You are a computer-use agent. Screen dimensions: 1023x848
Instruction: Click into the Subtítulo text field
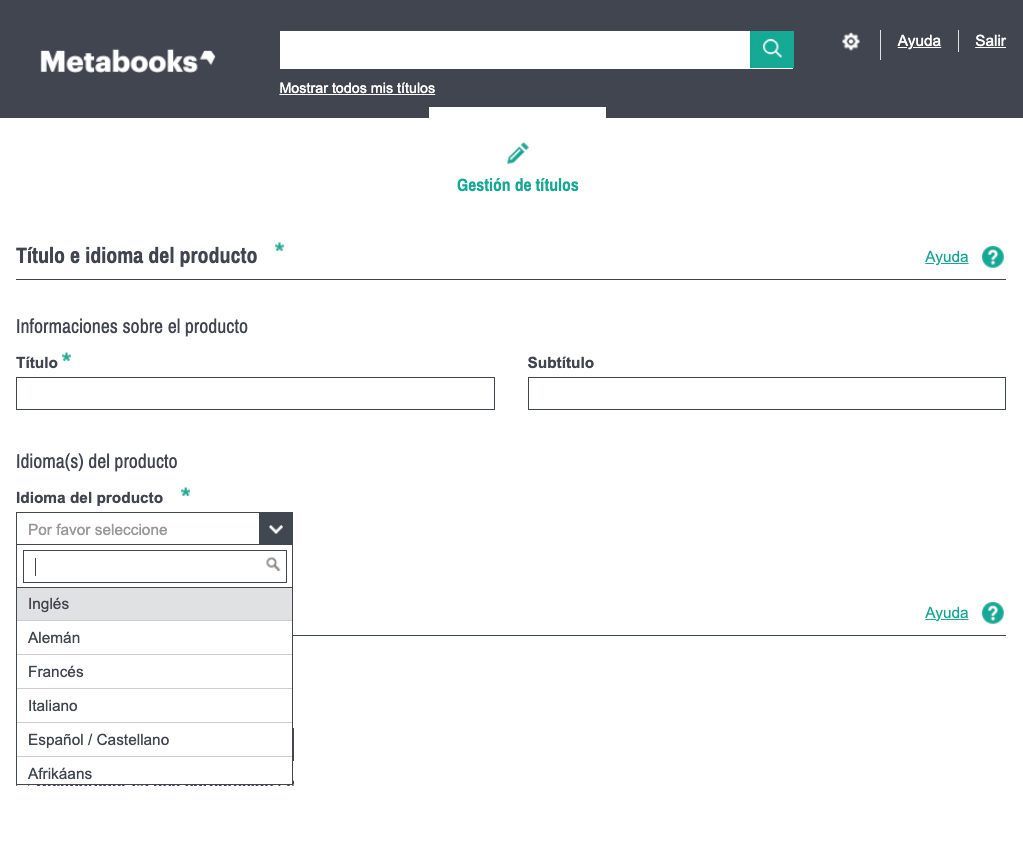(766, 394)
